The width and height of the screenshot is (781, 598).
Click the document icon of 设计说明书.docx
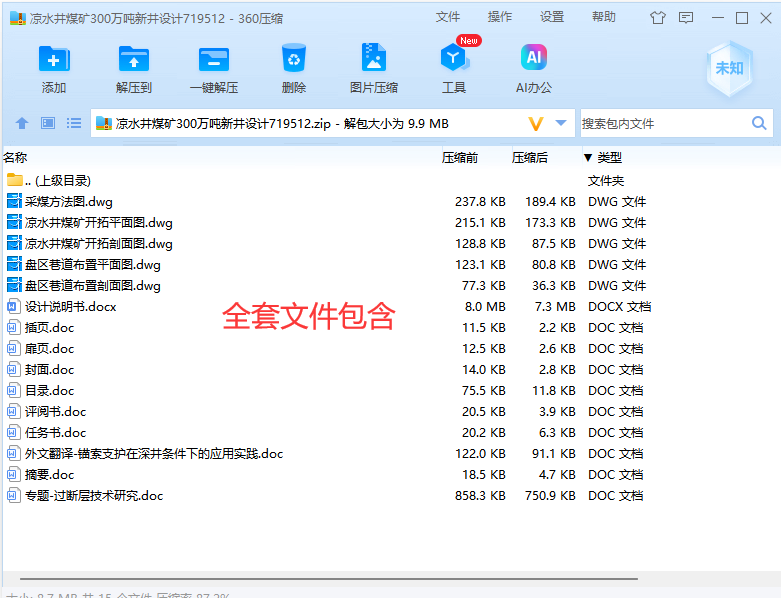[13, 306]
